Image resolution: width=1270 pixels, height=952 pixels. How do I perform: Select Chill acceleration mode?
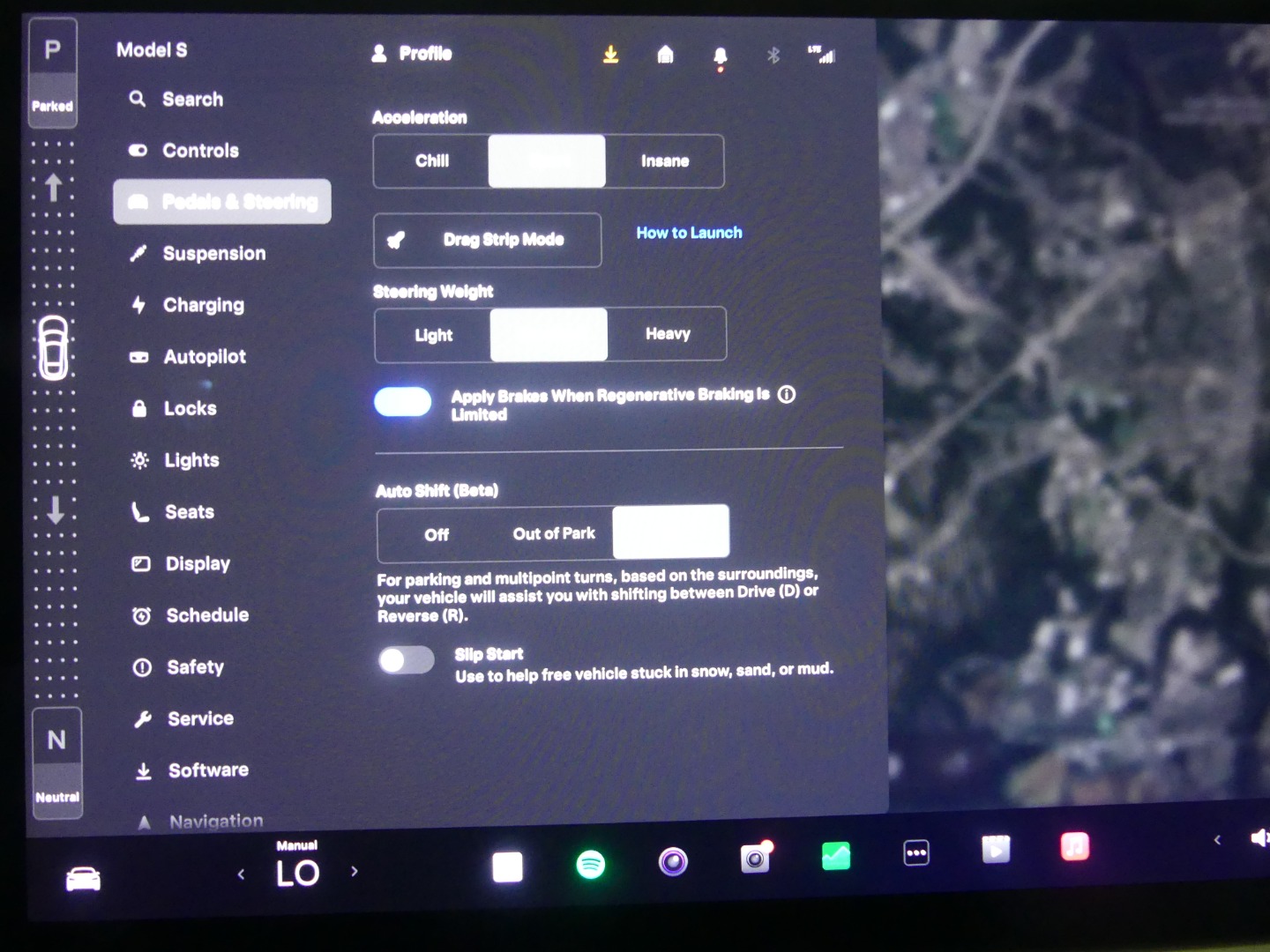[432, 161]
